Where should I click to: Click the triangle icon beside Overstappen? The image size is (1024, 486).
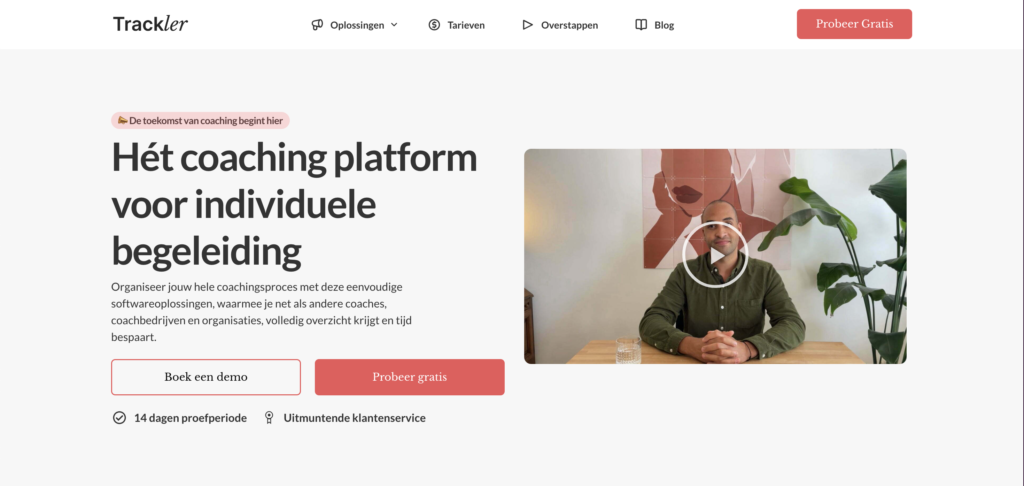pos(527,25)
